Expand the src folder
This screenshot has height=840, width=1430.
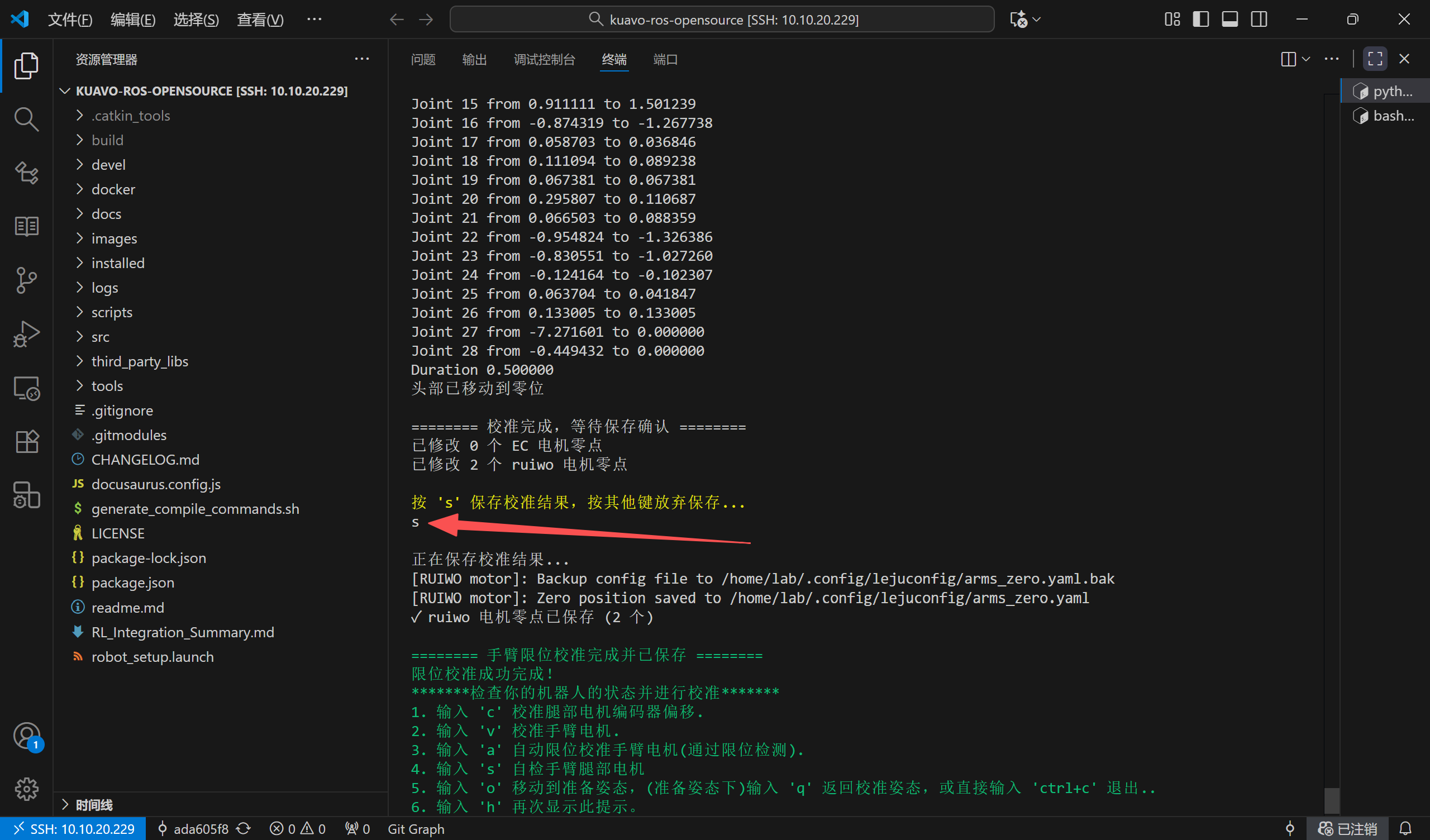click(x=101, y=337)
